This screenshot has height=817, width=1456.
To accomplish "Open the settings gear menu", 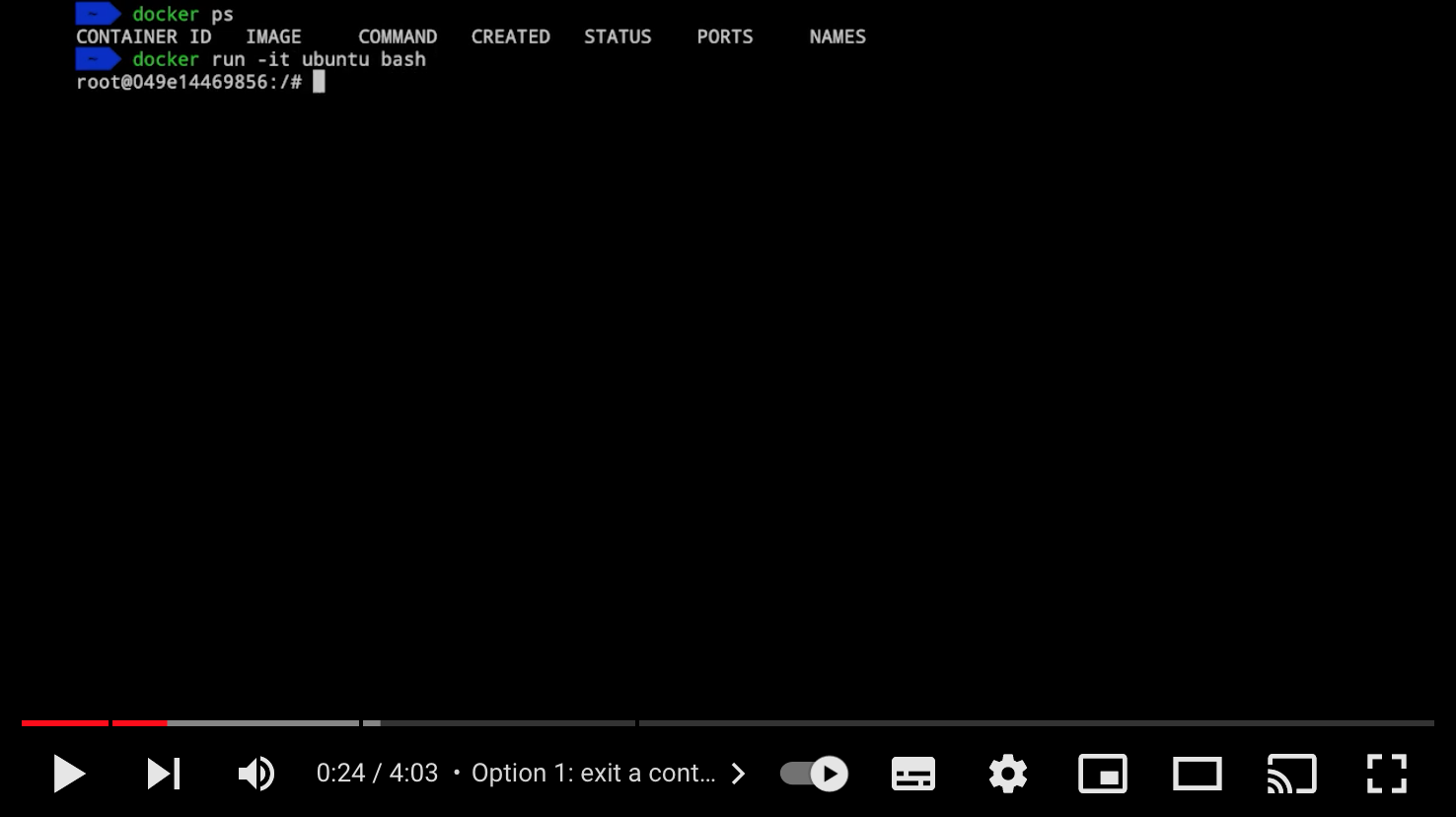I will click(x=1007, y=774).
